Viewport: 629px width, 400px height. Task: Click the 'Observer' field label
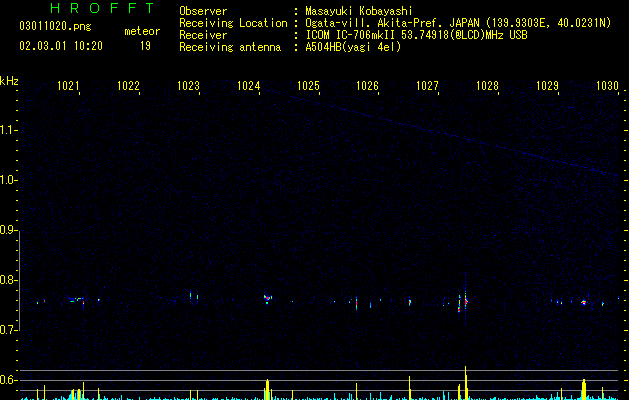(203, 11)
